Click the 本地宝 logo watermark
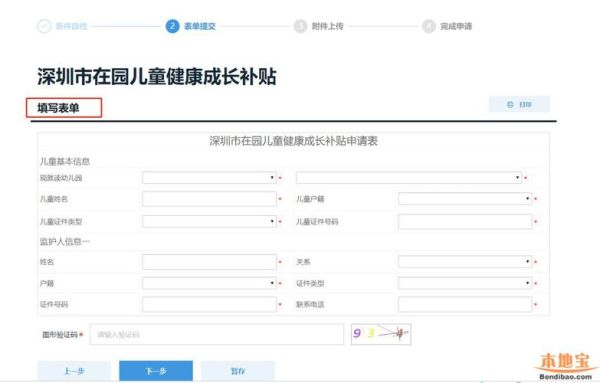Viewport: 600px width, 383px height. pyautogui.click(x=565, y=366)
